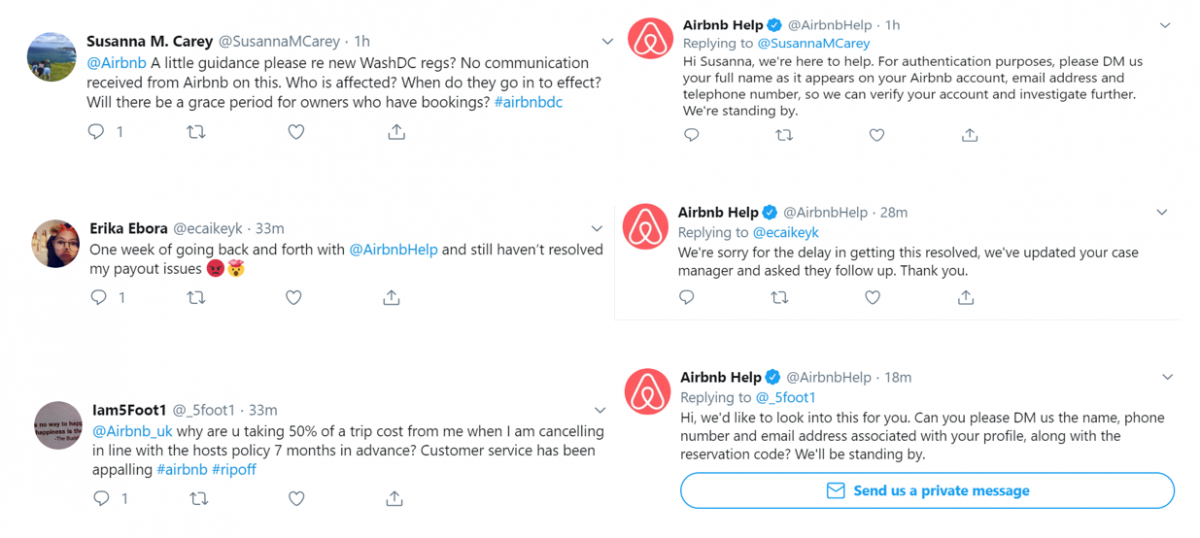Click Send us a private message button
The width and height of the screenshot is (1200, 538).
[927, 491]
